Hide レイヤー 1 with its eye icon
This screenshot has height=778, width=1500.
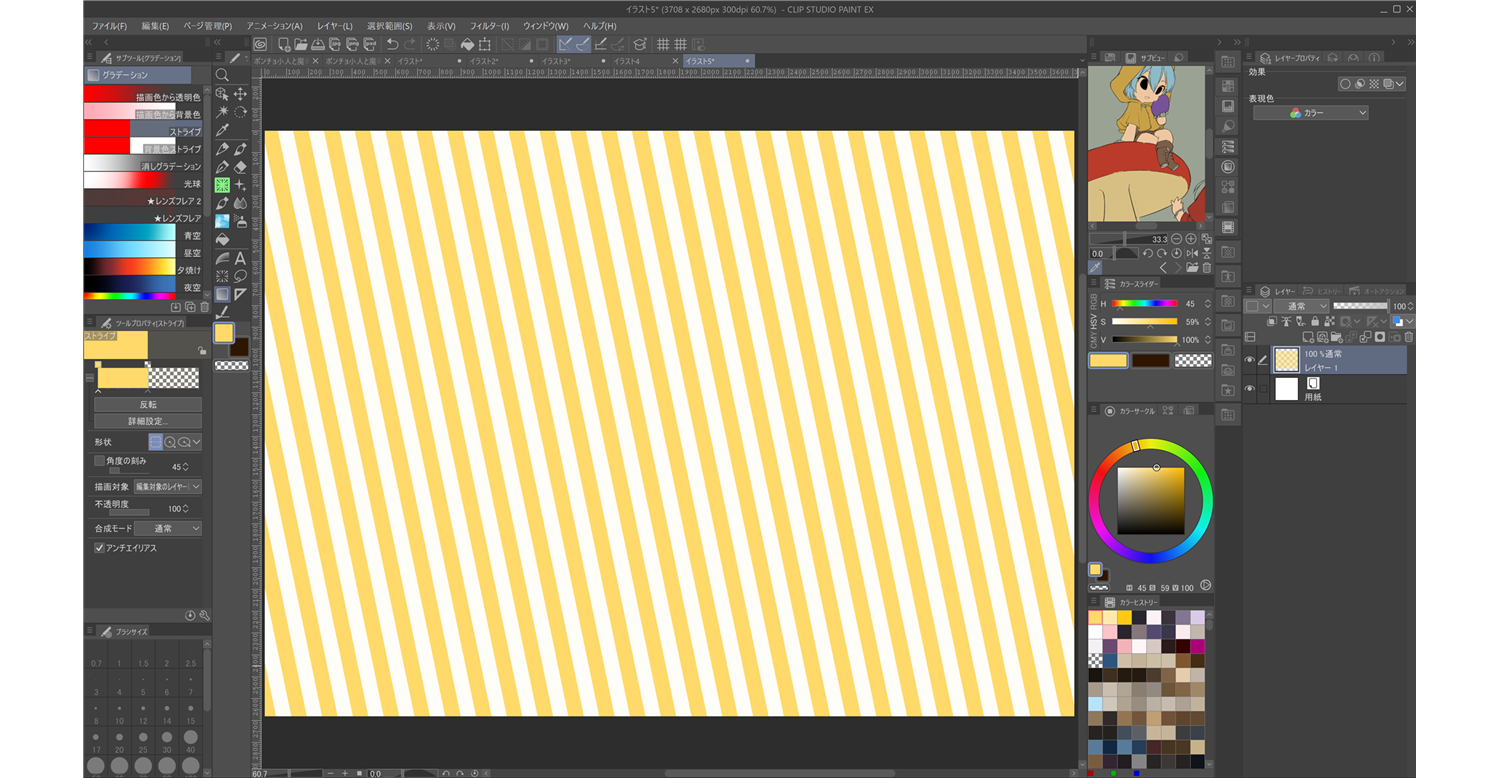coord(1249,360)
